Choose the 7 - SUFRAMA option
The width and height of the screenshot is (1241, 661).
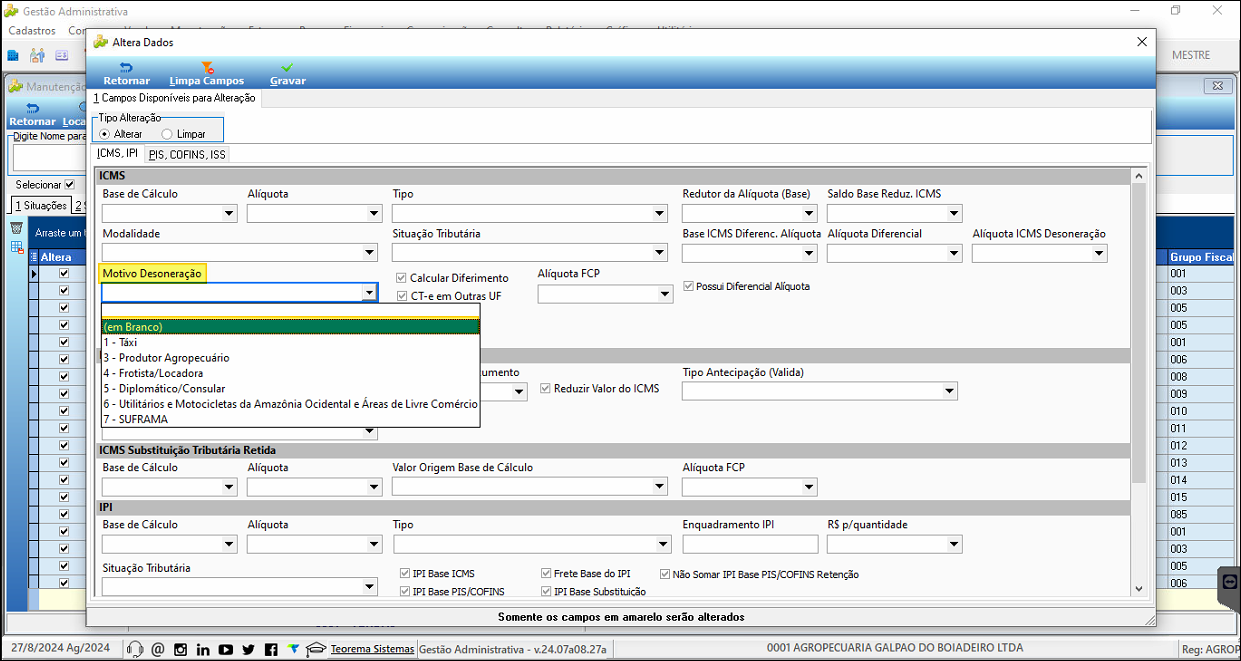point(290,419)
